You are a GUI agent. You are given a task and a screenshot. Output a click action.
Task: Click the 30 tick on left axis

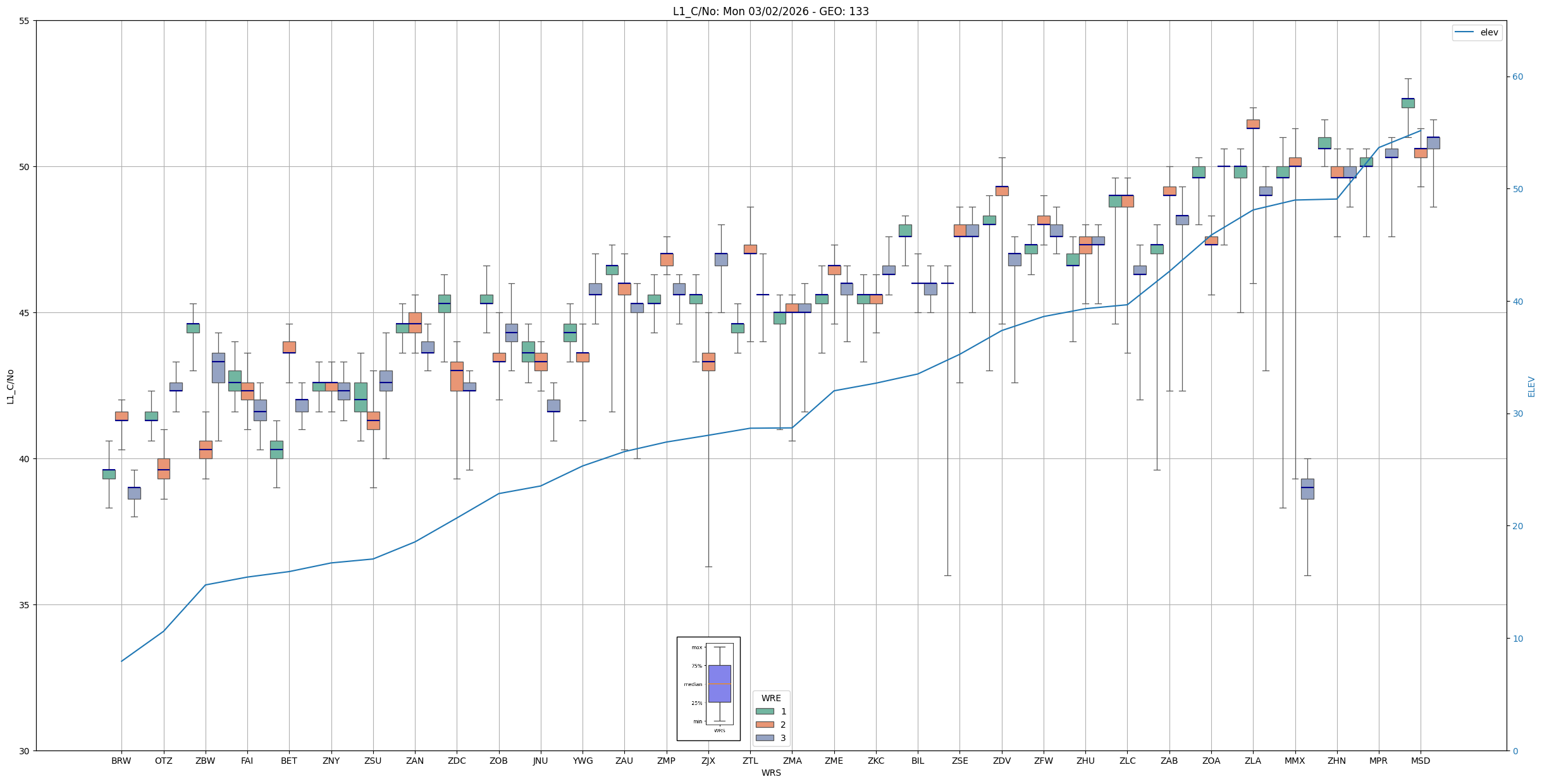(25, 750)
